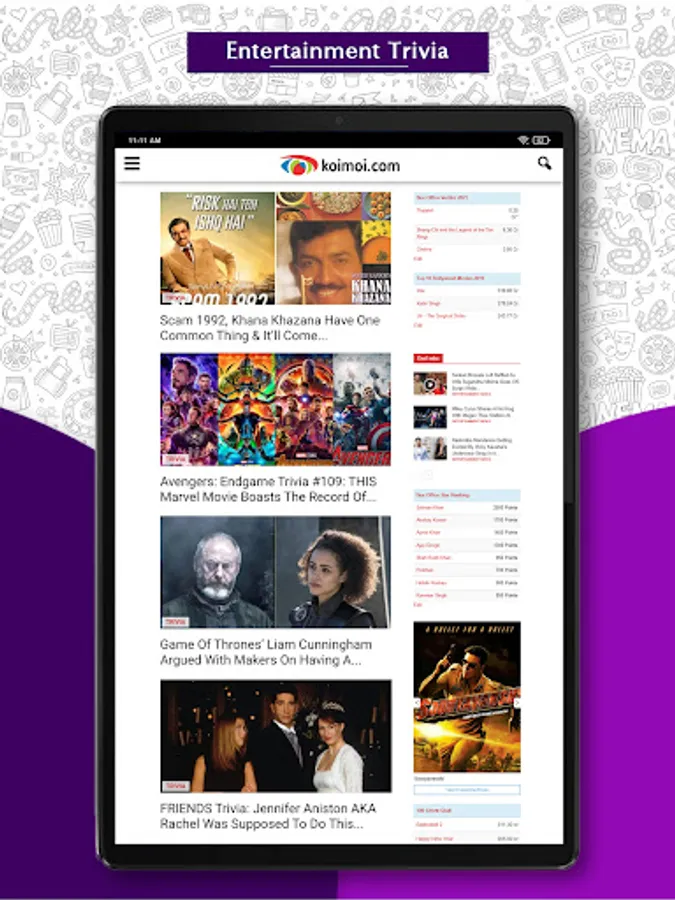Open Kabir Singh in Top Bollywood Movies list

tap(467, 303)
